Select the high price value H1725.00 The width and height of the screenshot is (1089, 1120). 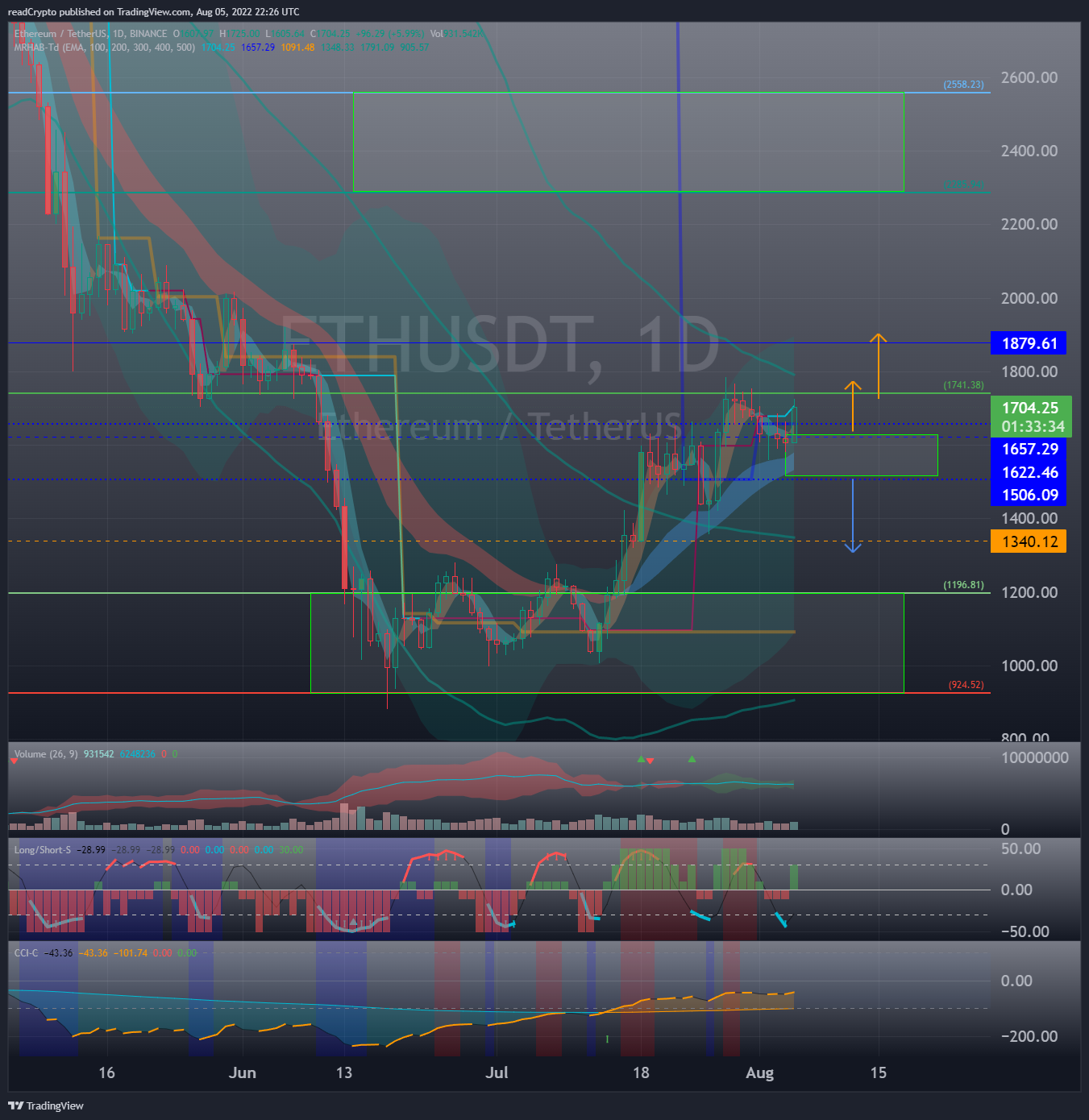240,34
